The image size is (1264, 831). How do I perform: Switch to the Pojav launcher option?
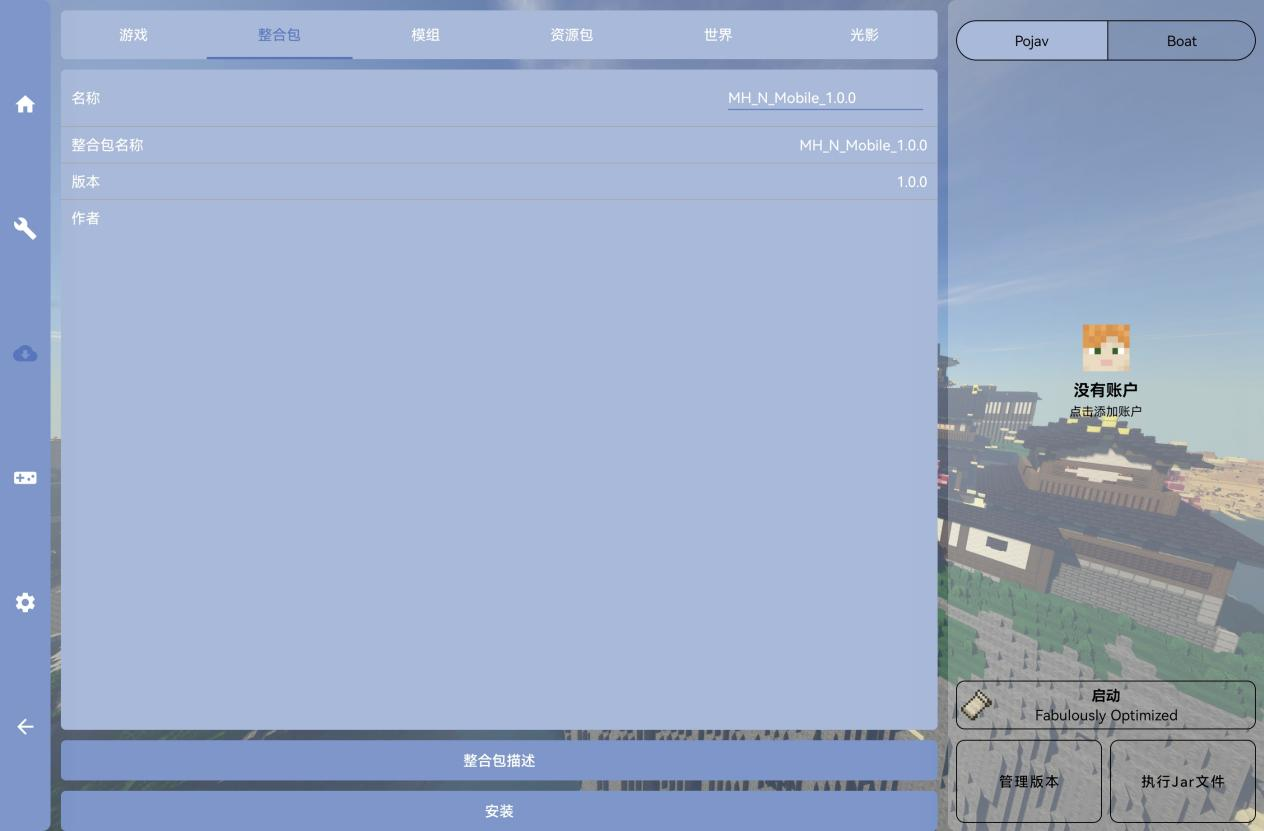coord(1032,41)
